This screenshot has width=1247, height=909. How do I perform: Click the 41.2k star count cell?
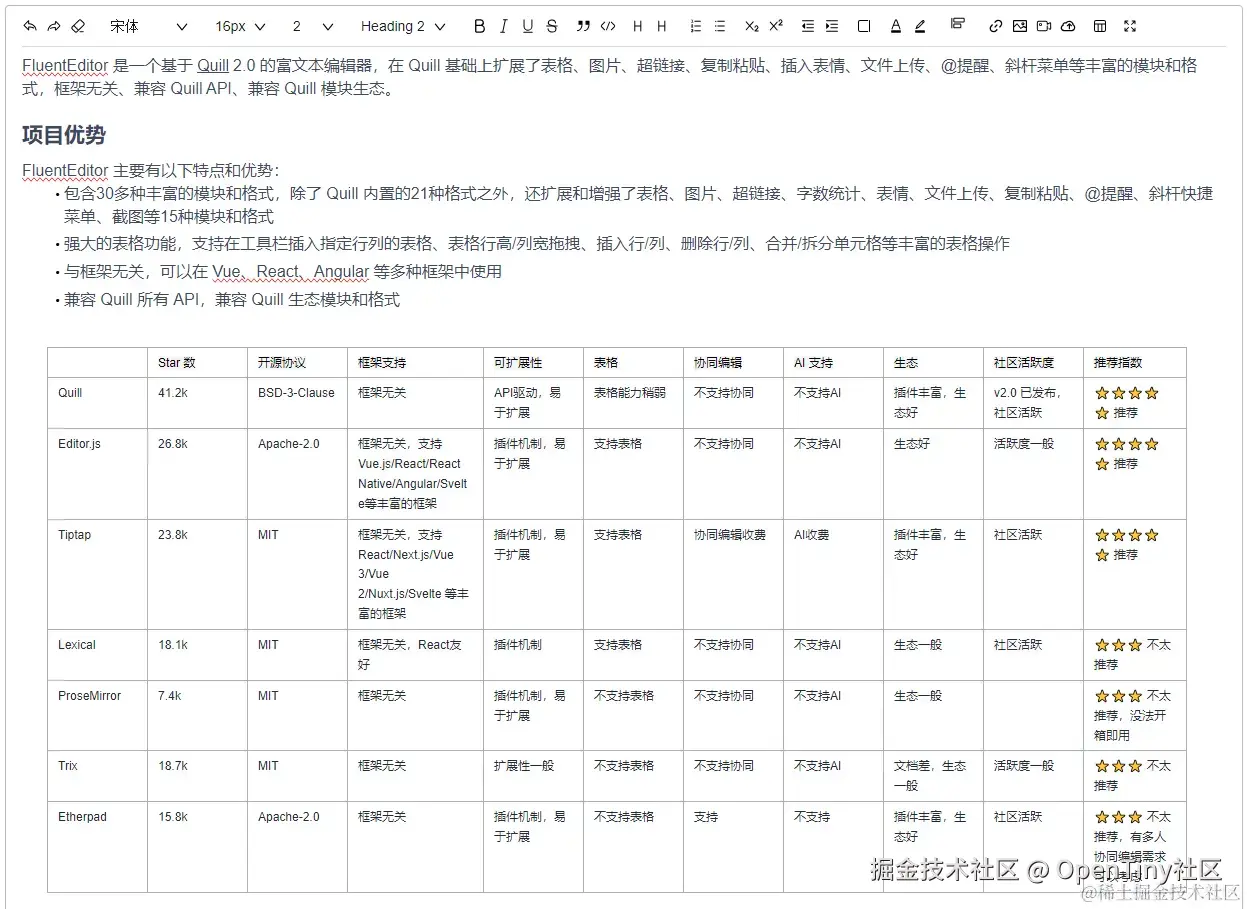pos(197,403)
